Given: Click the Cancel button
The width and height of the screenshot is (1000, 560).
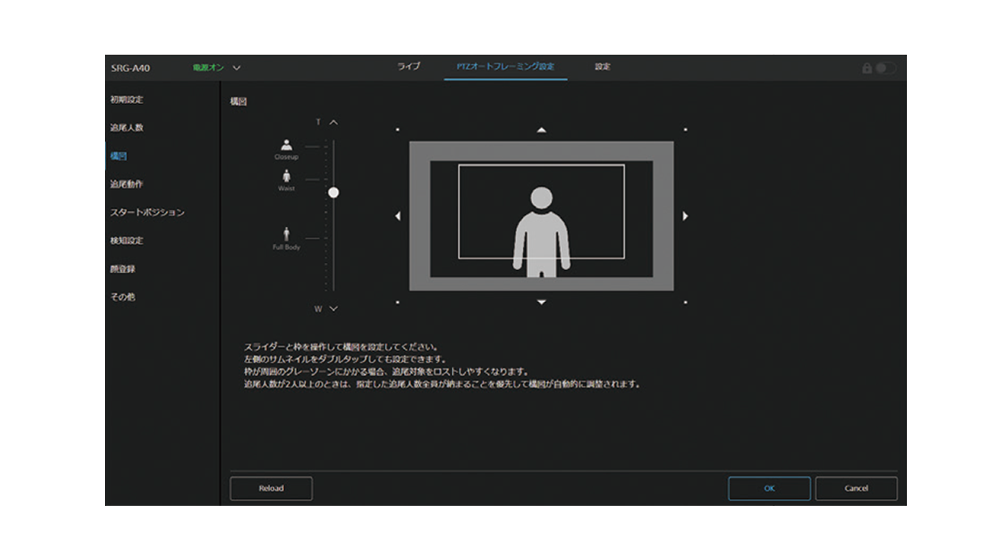Looking at the screenshot, I should point(856,488).
